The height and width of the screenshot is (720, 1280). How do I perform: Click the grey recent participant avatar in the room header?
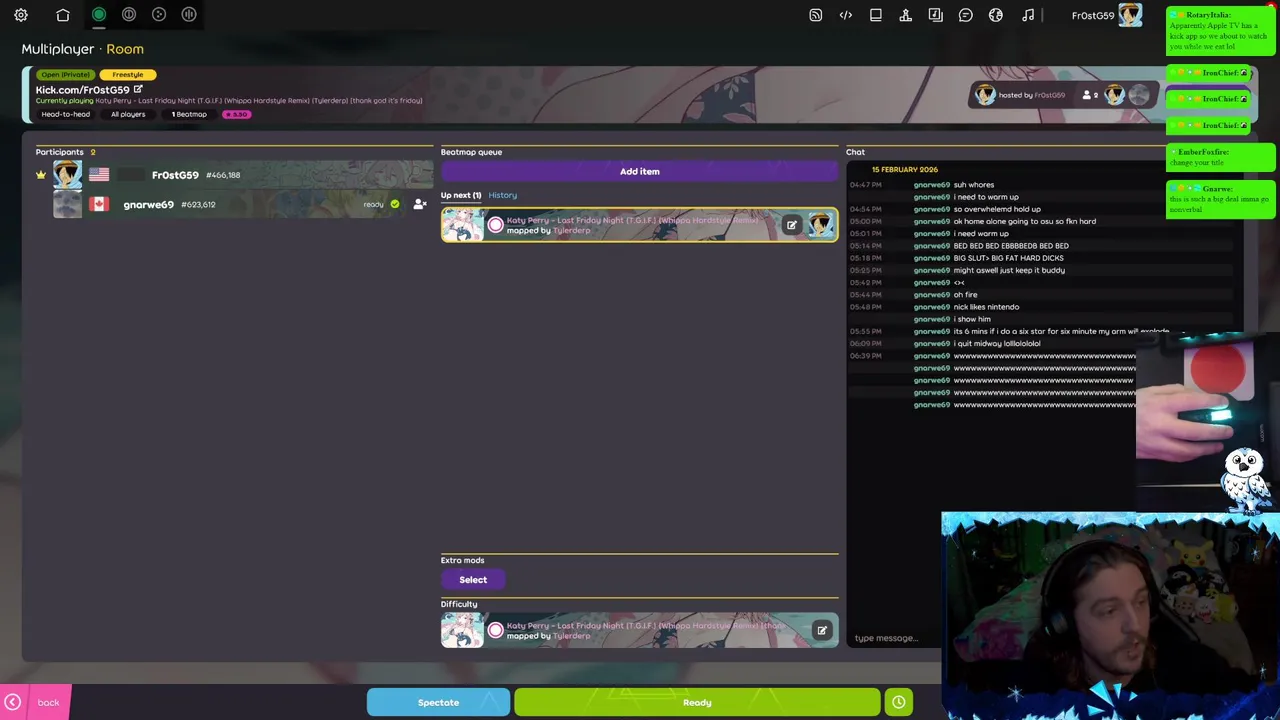click(1139, 95)
